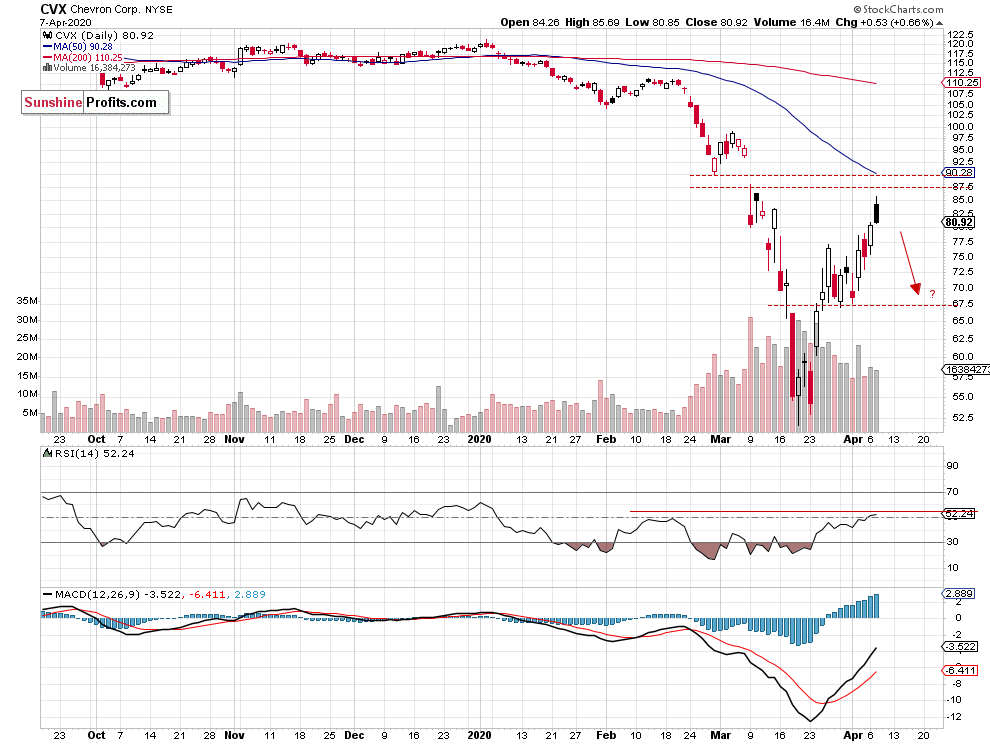The height and width of the screenshot is (744, 990).
Task: Click the 16384273 volume tag on right axis
Action: pos(965,369)
